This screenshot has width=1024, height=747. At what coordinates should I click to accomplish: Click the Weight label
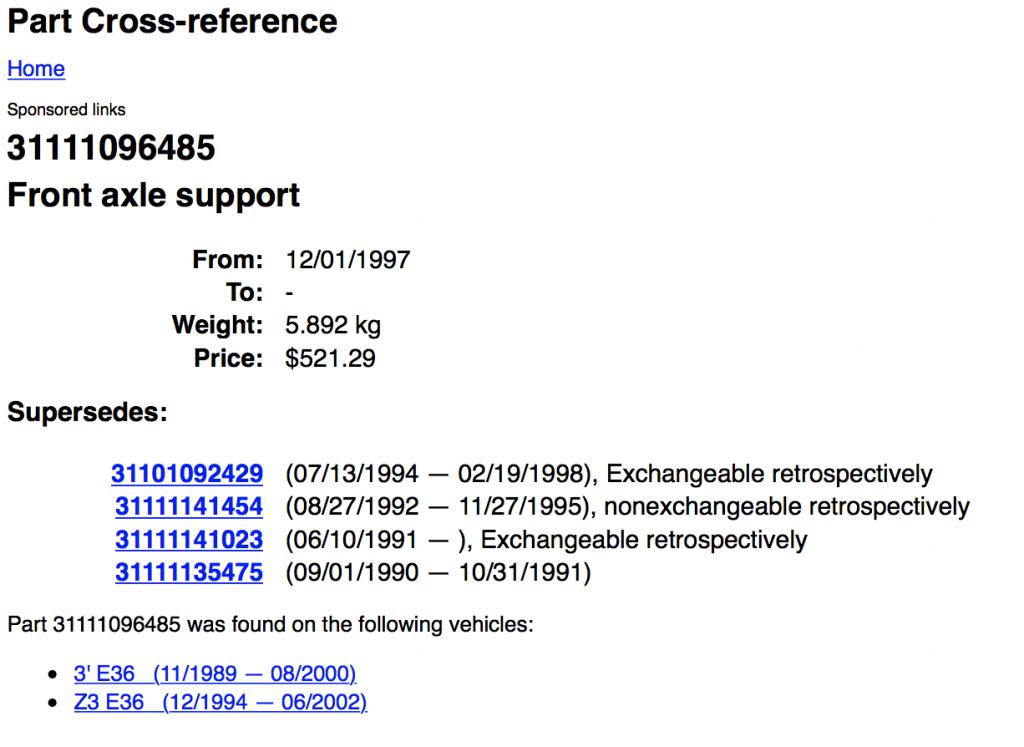[217, 325]
